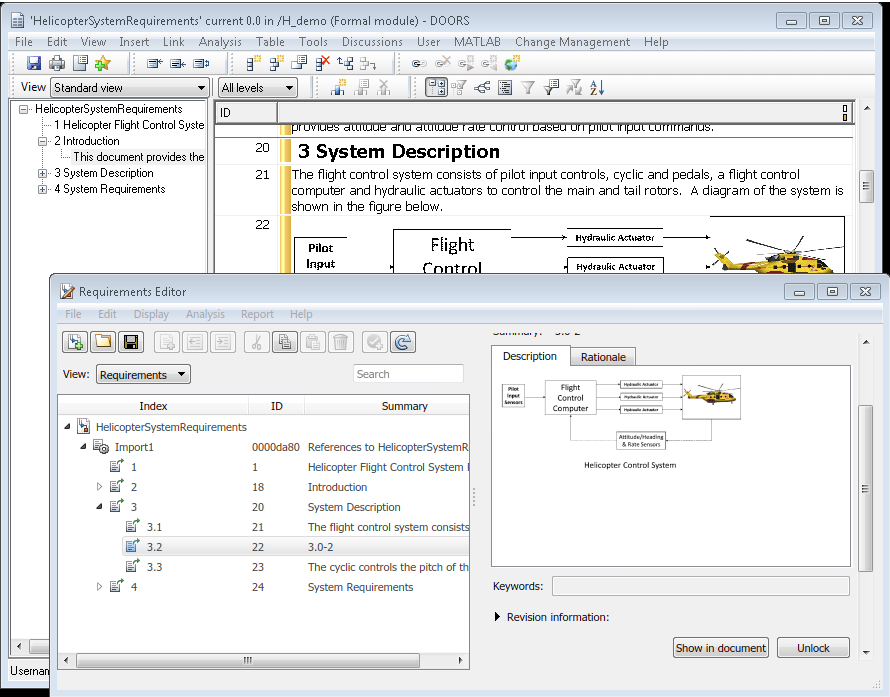
Task: Click the Index column header
Action: pyautogui.click(x=153, y=406)
